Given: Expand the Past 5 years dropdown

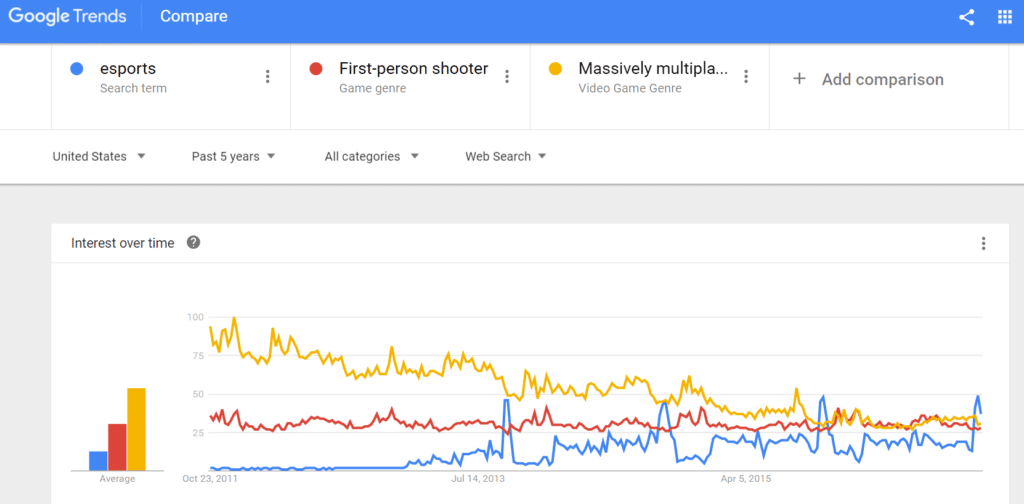Looking at the screenshot, I should [234, 157].
